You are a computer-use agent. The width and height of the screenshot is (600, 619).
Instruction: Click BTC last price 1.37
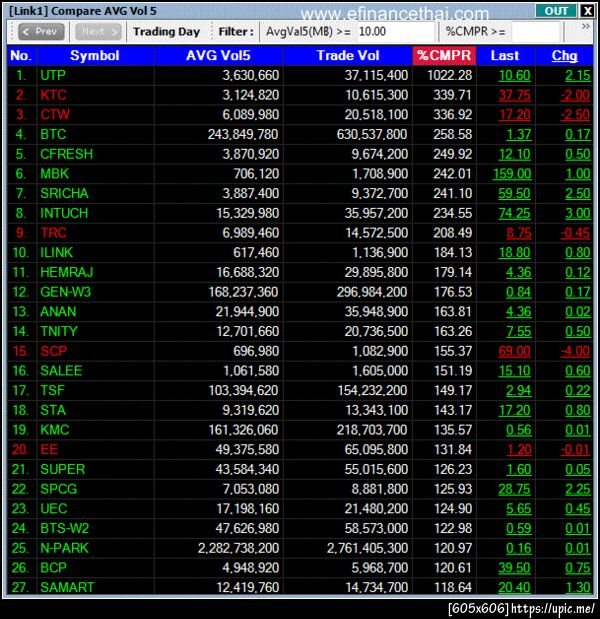pyautogui.click(x=518, y=135)
